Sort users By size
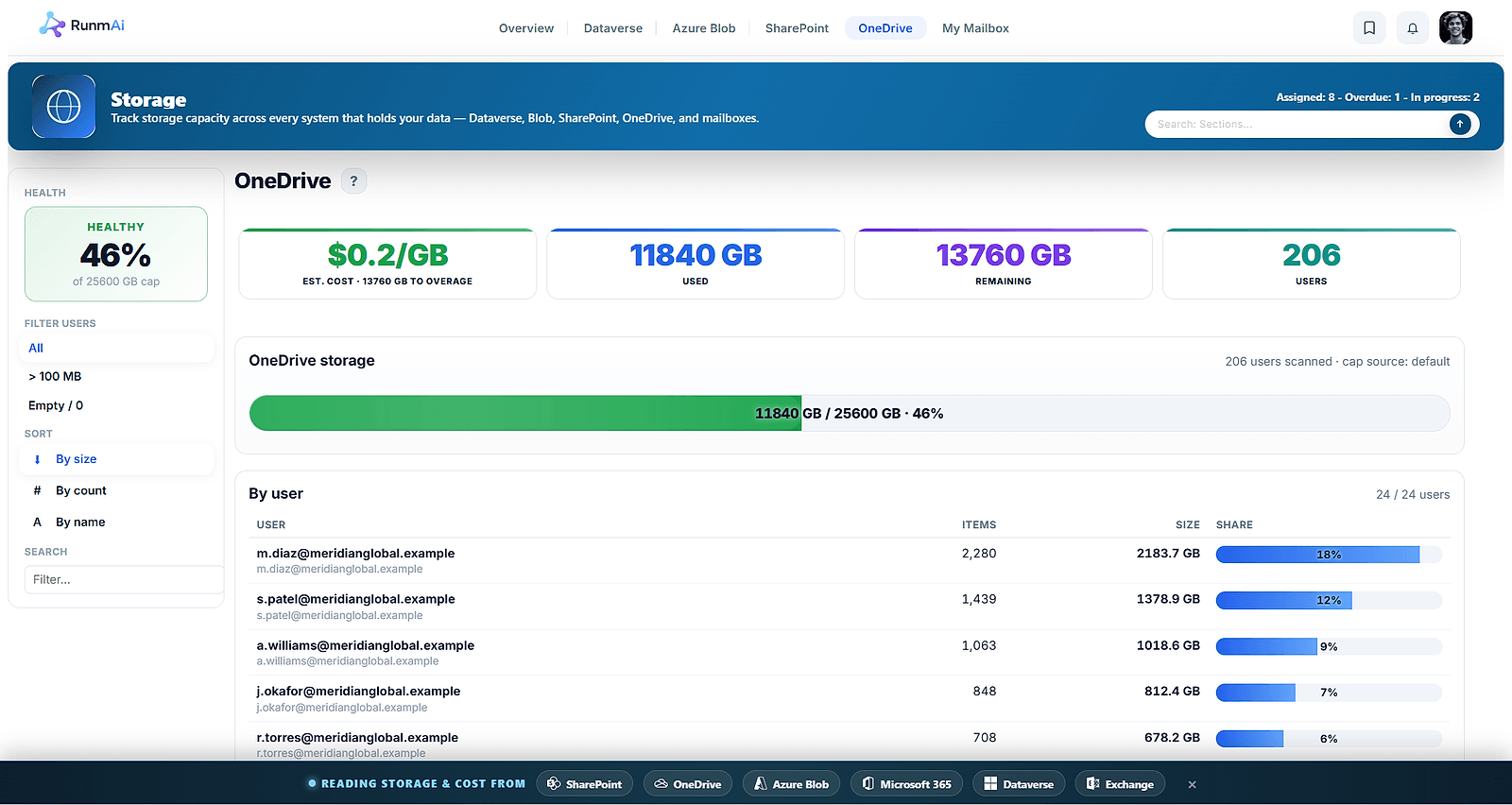The width and height of the screenshot is (1512, 805). tap(116, 459)
